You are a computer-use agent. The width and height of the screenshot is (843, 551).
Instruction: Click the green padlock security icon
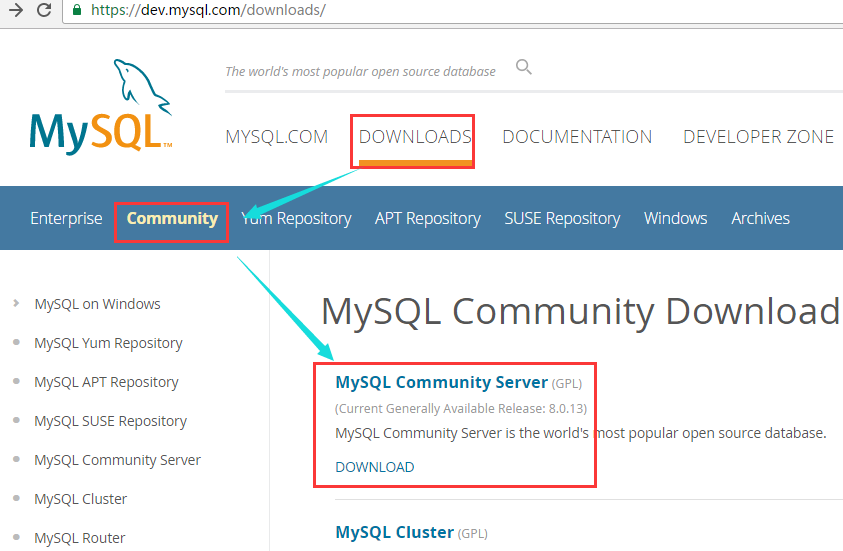click(77, 10)
